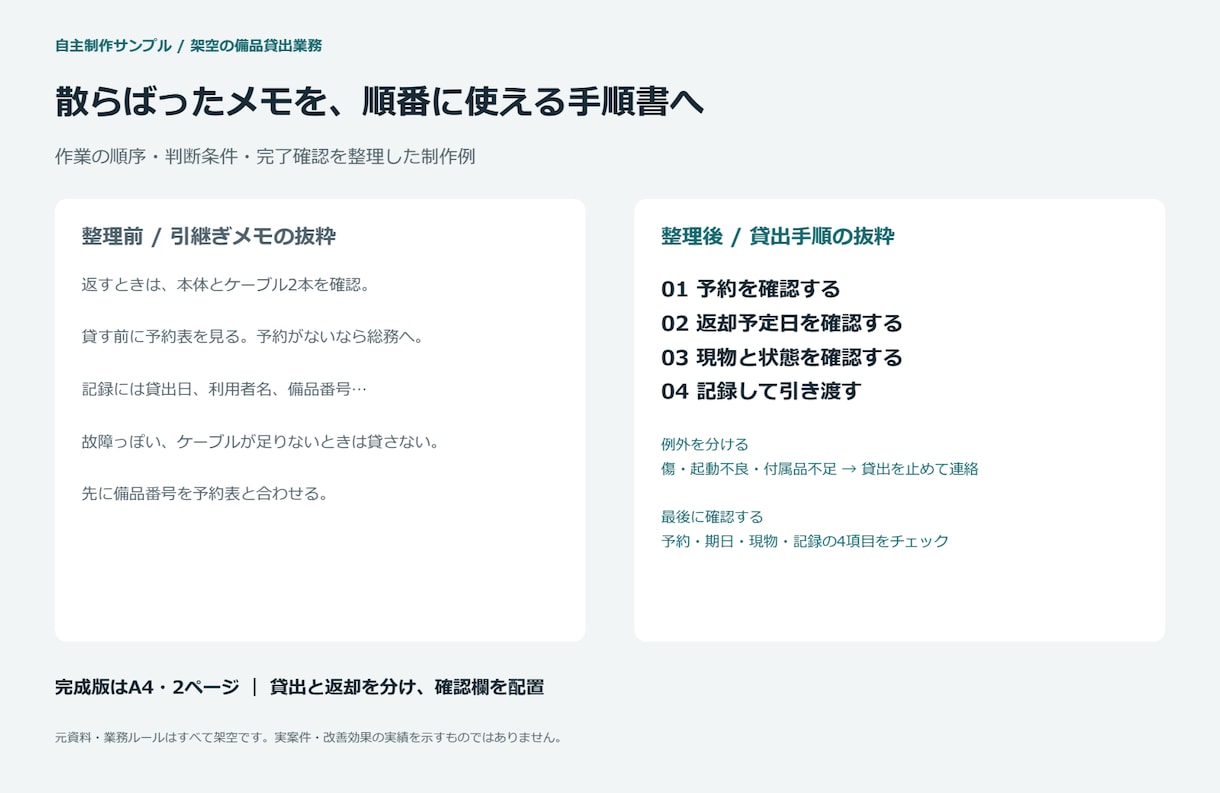The height and width of the screenshot is (793, 1220).
Task: Select the line 先に備品番号を予約表と合わせる。
Action: point(206,493)
